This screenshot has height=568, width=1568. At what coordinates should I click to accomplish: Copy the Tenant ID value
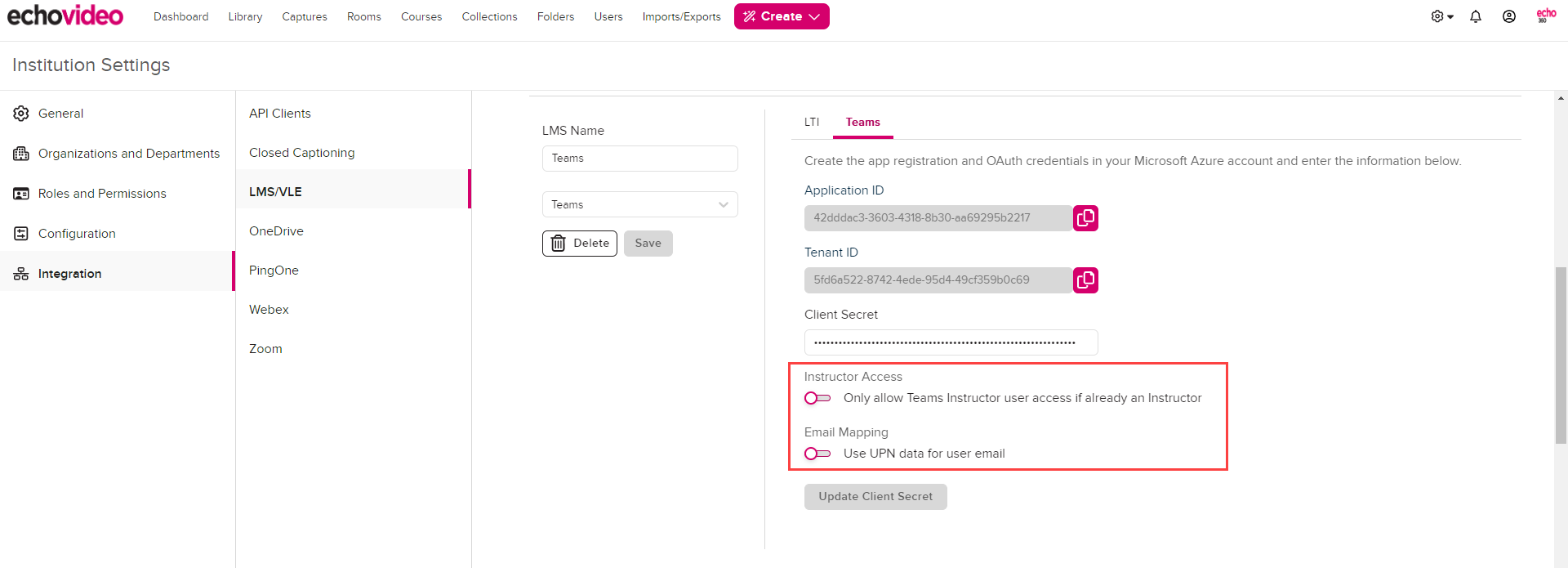[x=1085, y=280]
